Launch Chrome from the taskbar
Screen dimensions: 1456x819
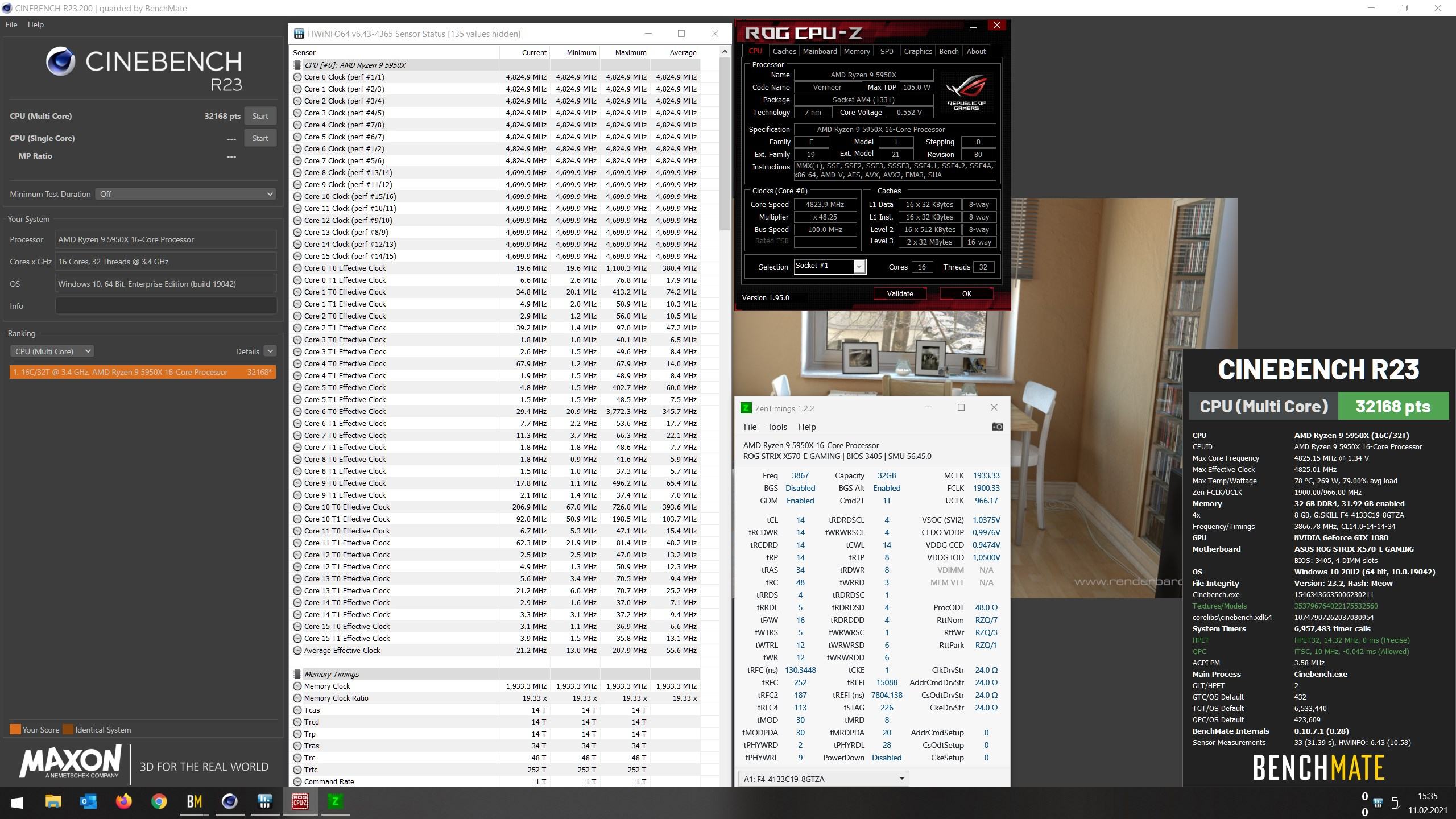tap(159, 802)
